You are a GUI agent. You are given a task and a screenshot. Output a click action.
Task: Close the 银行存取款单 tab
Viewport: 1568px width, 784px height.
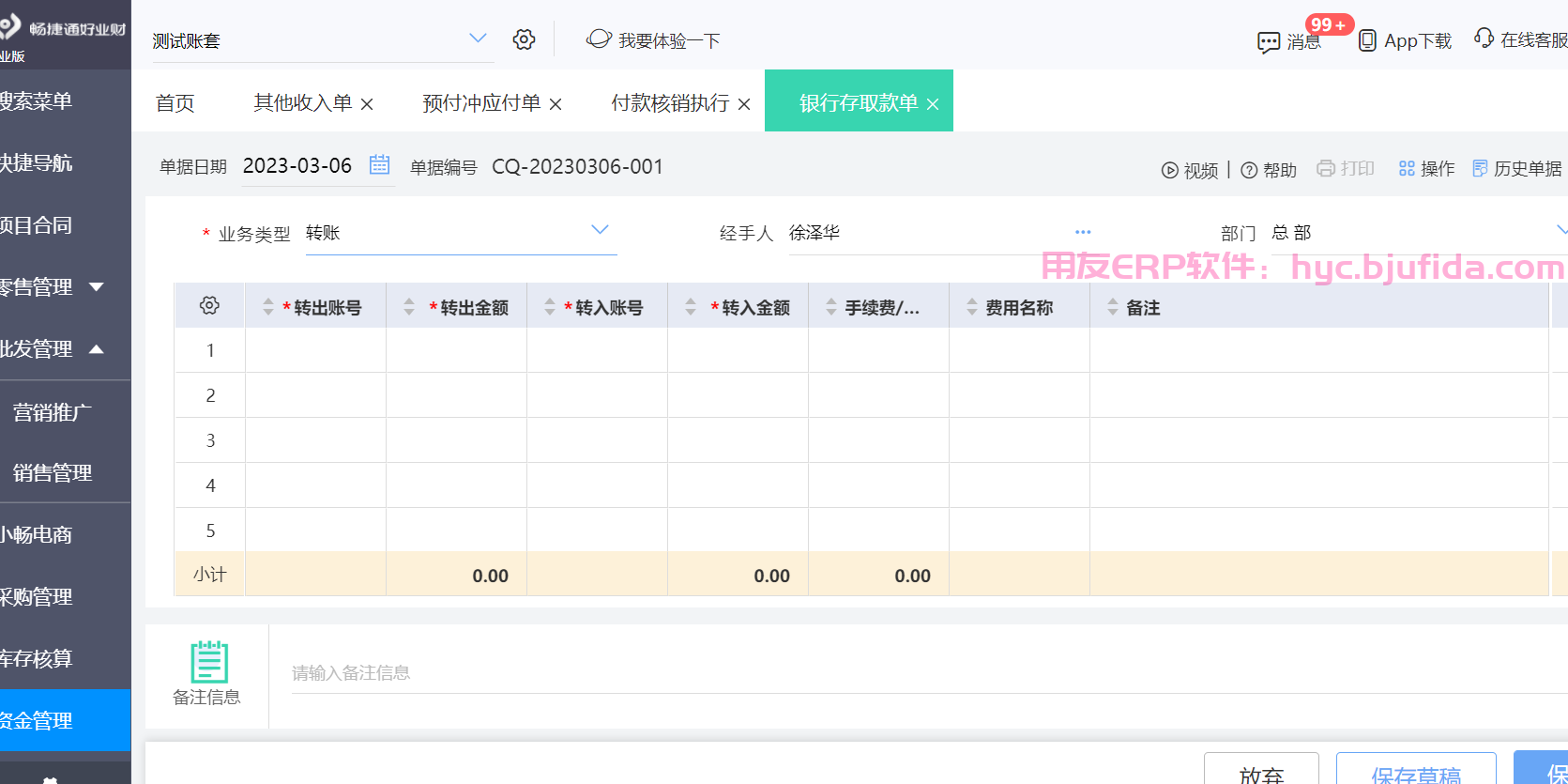(x=933, y=104)
